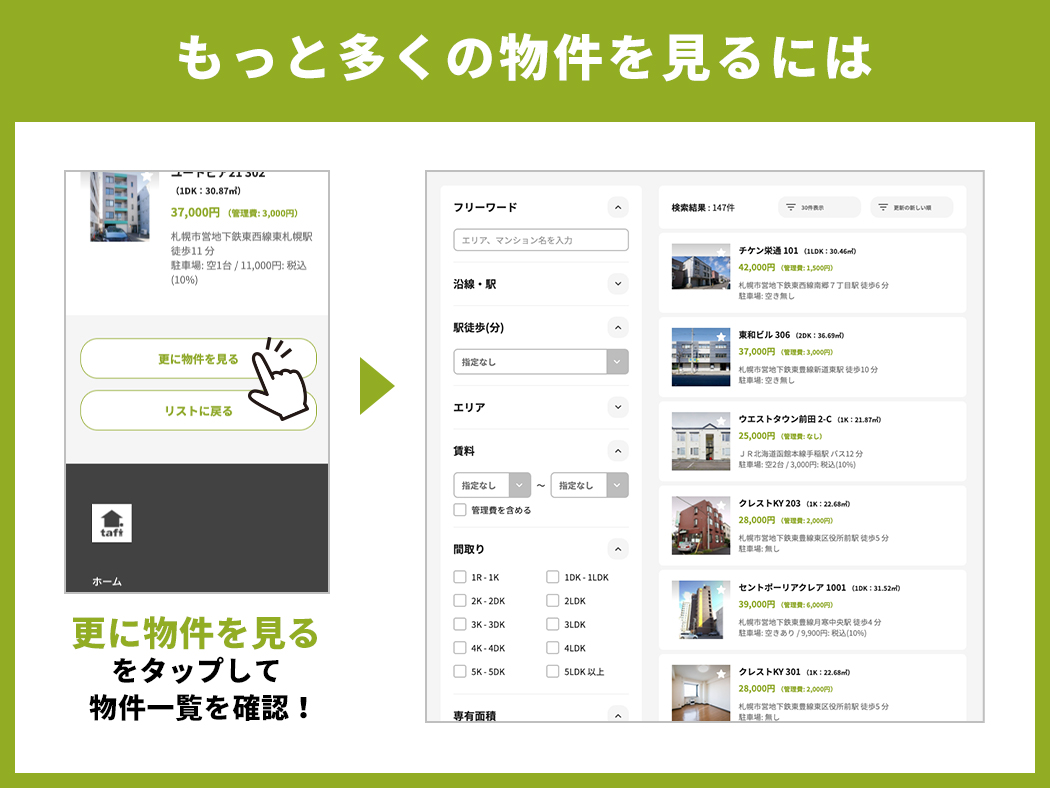
Task: Click the チケン栄通 101 property photo
Action: pyautogui.click(x=701, y=266)
